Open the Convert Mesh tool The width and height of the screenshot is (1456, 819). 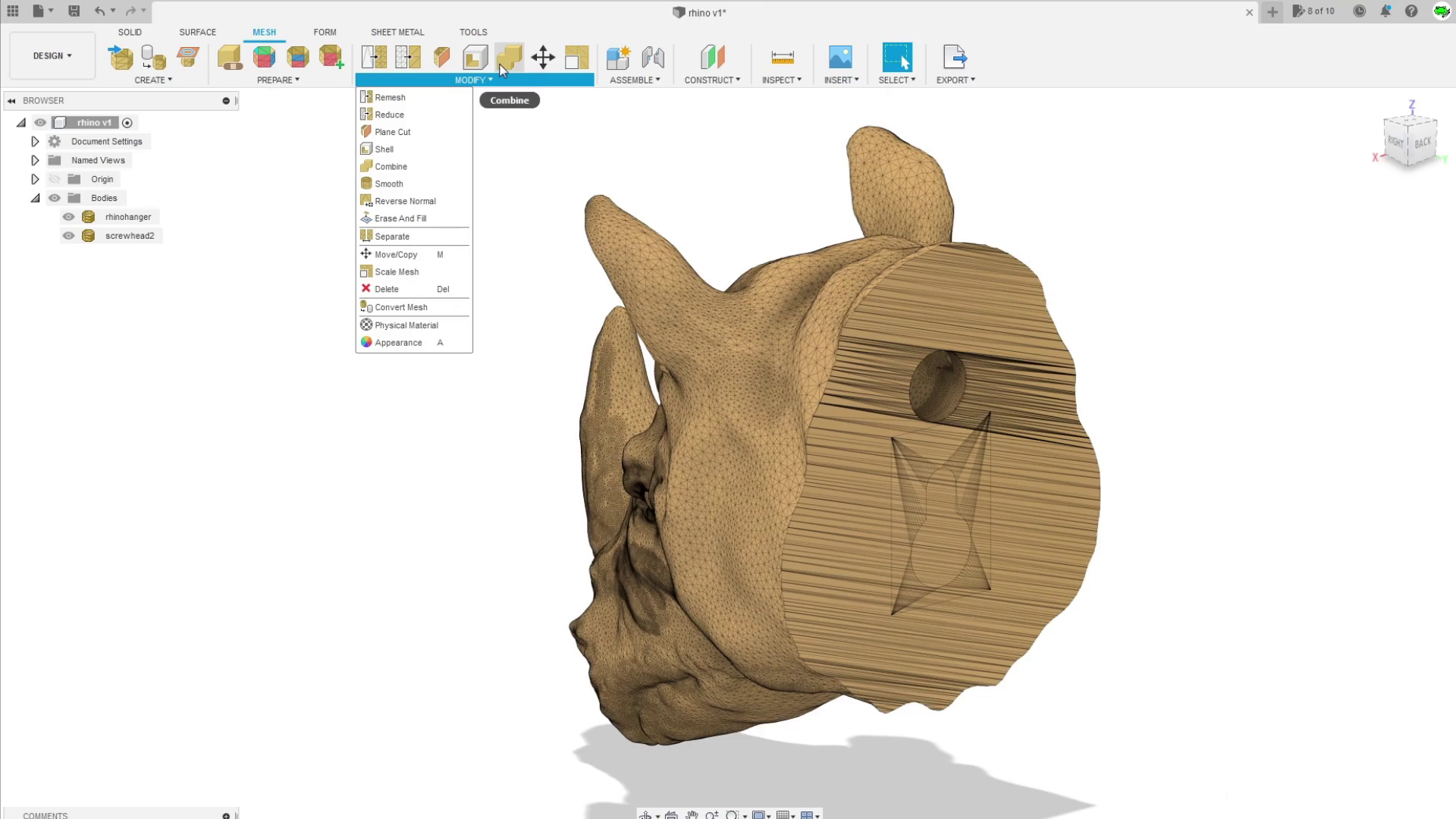point(401,307)
